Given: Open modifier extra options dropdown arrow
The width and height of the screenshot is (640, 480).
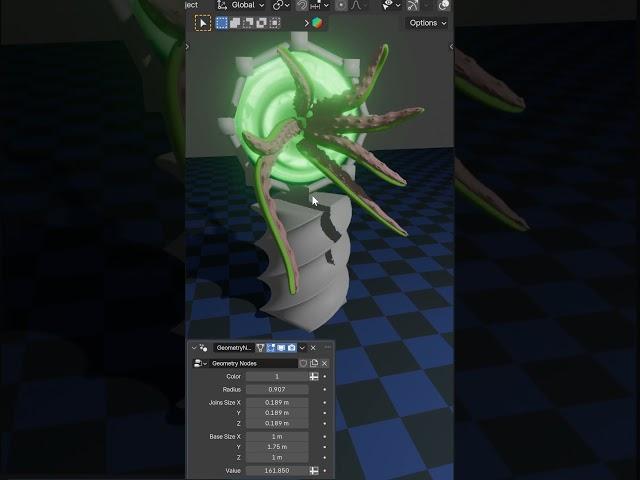Looking at the screenshot, I should click(x=302, y=348).
